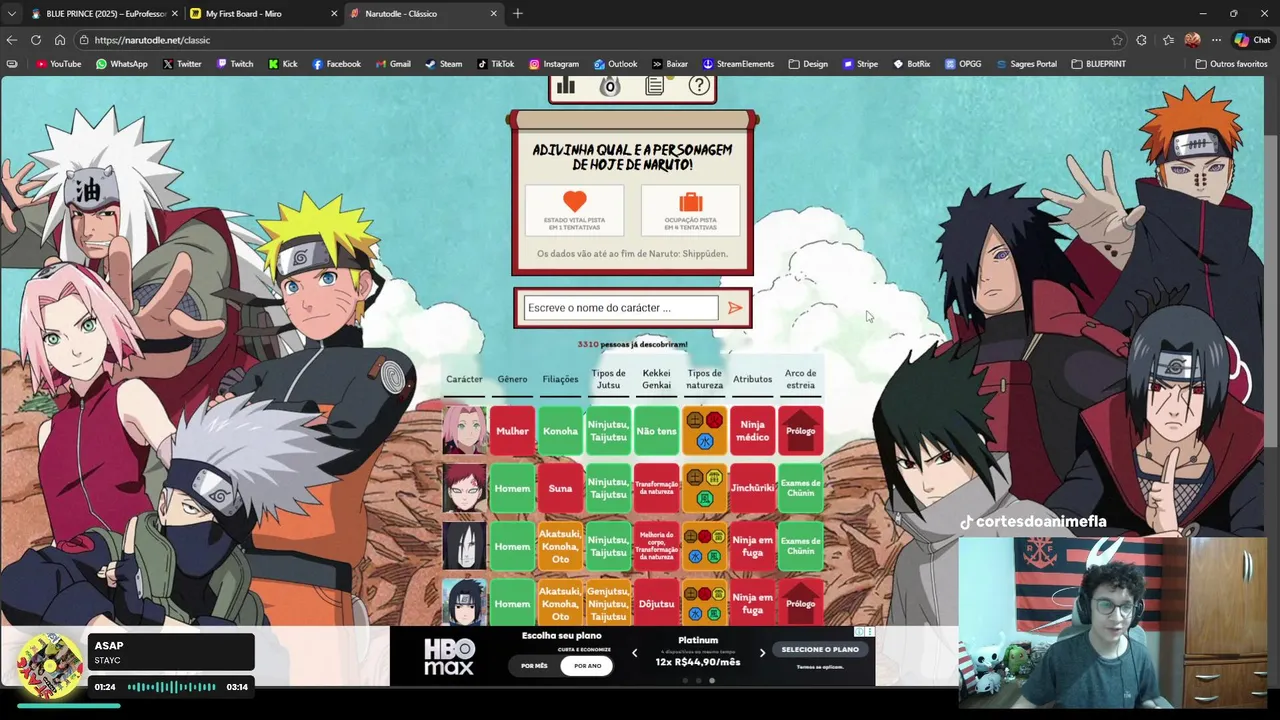Image resolution: width=1280 pixels, height=720 pixels.
Task: Click Gaara's portrait in guess table
Action: tap(464, 488)
